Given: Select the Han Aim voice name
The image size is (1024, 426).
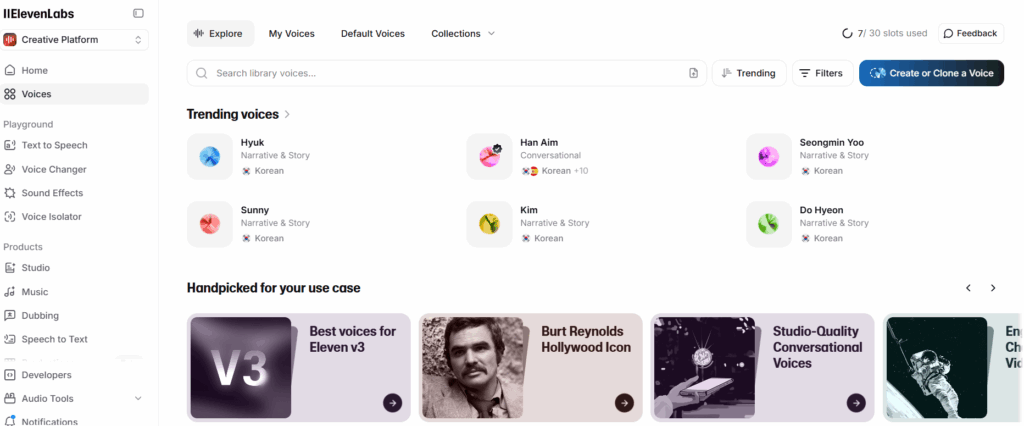Looking at the screenshot, I should pyautogui.click(x=539, y=142).
